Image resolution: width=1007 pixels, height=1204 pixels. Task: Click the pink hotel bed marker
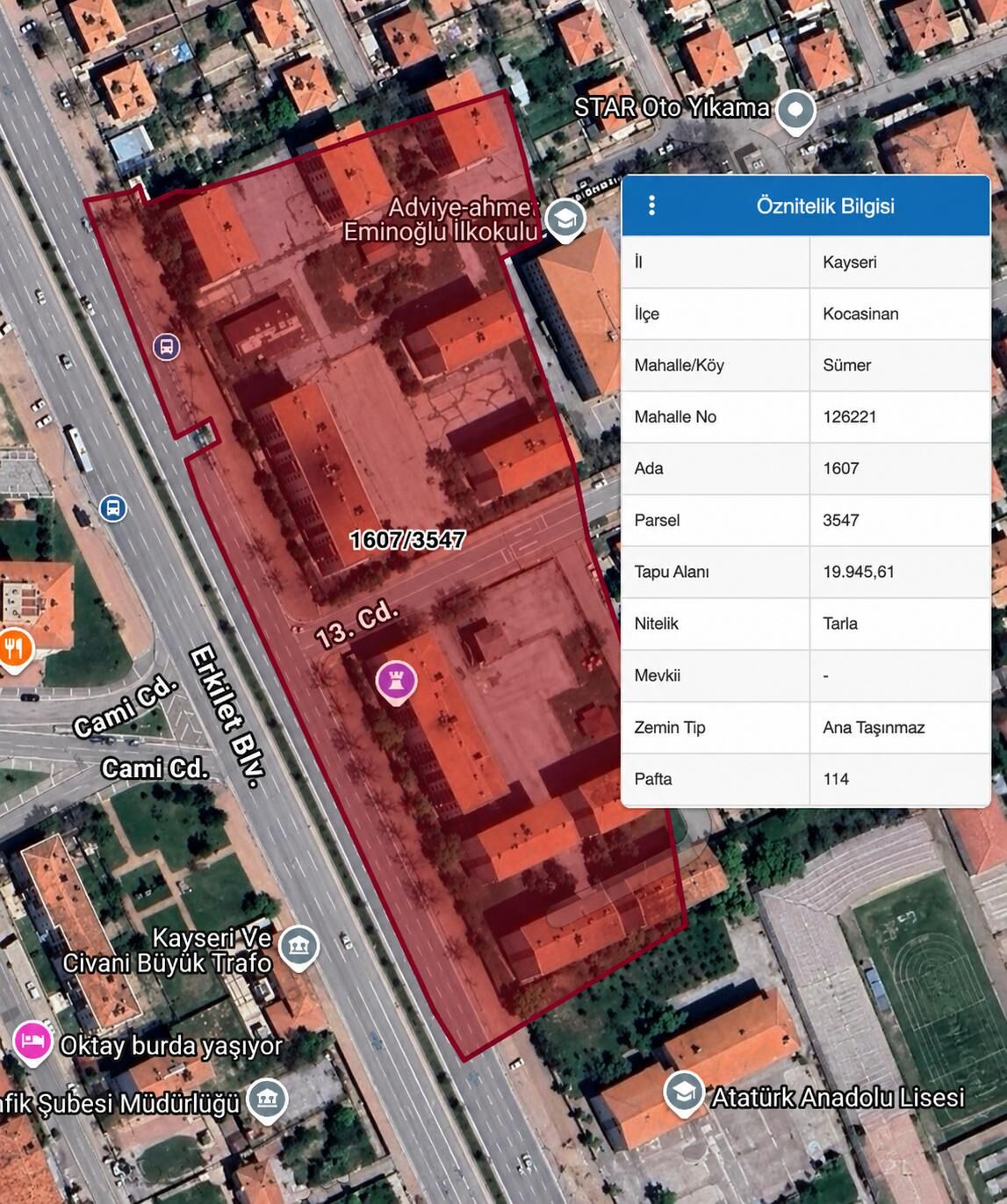click(x=32, y=1042)
